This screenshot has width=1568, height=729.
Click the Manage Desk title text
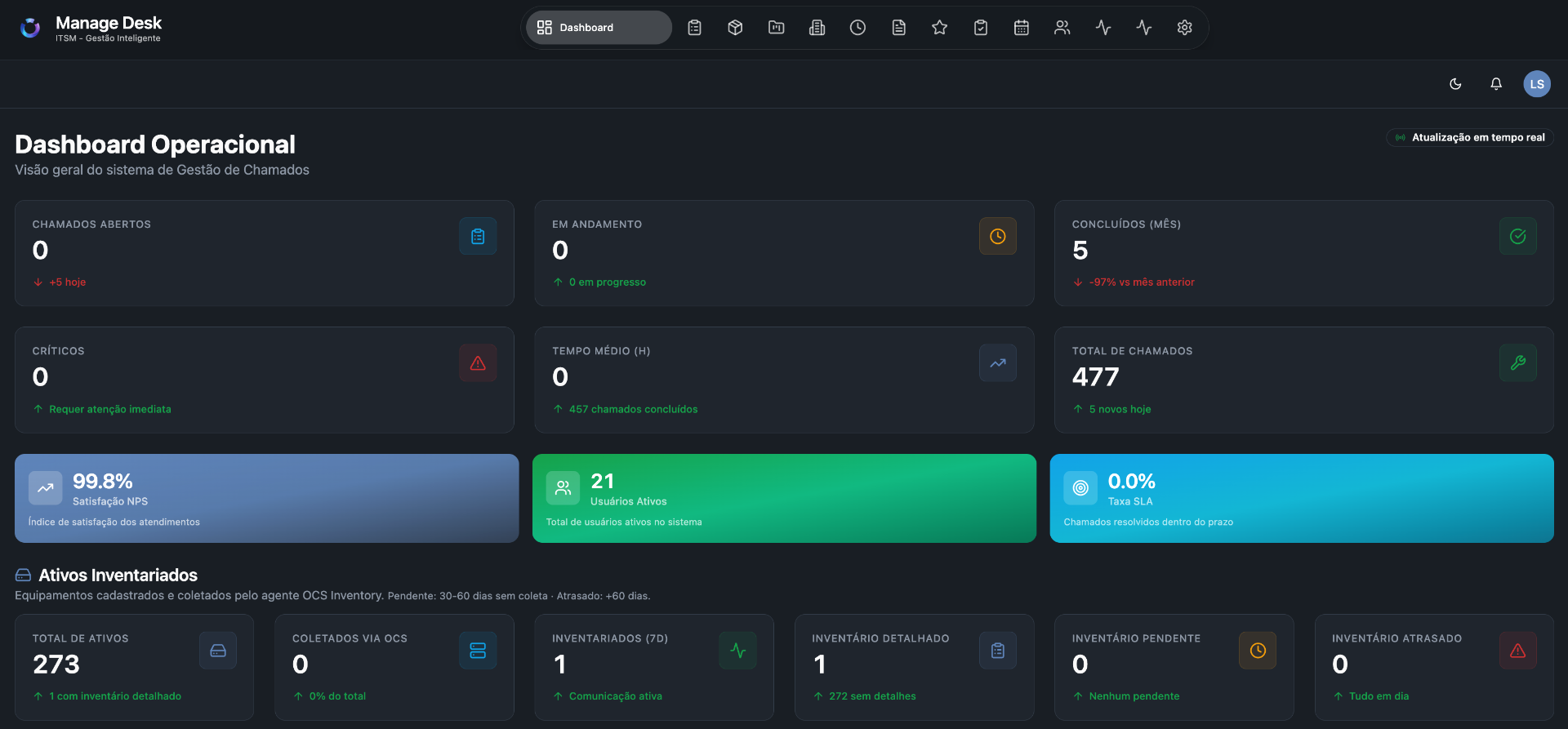click(109, 23)
